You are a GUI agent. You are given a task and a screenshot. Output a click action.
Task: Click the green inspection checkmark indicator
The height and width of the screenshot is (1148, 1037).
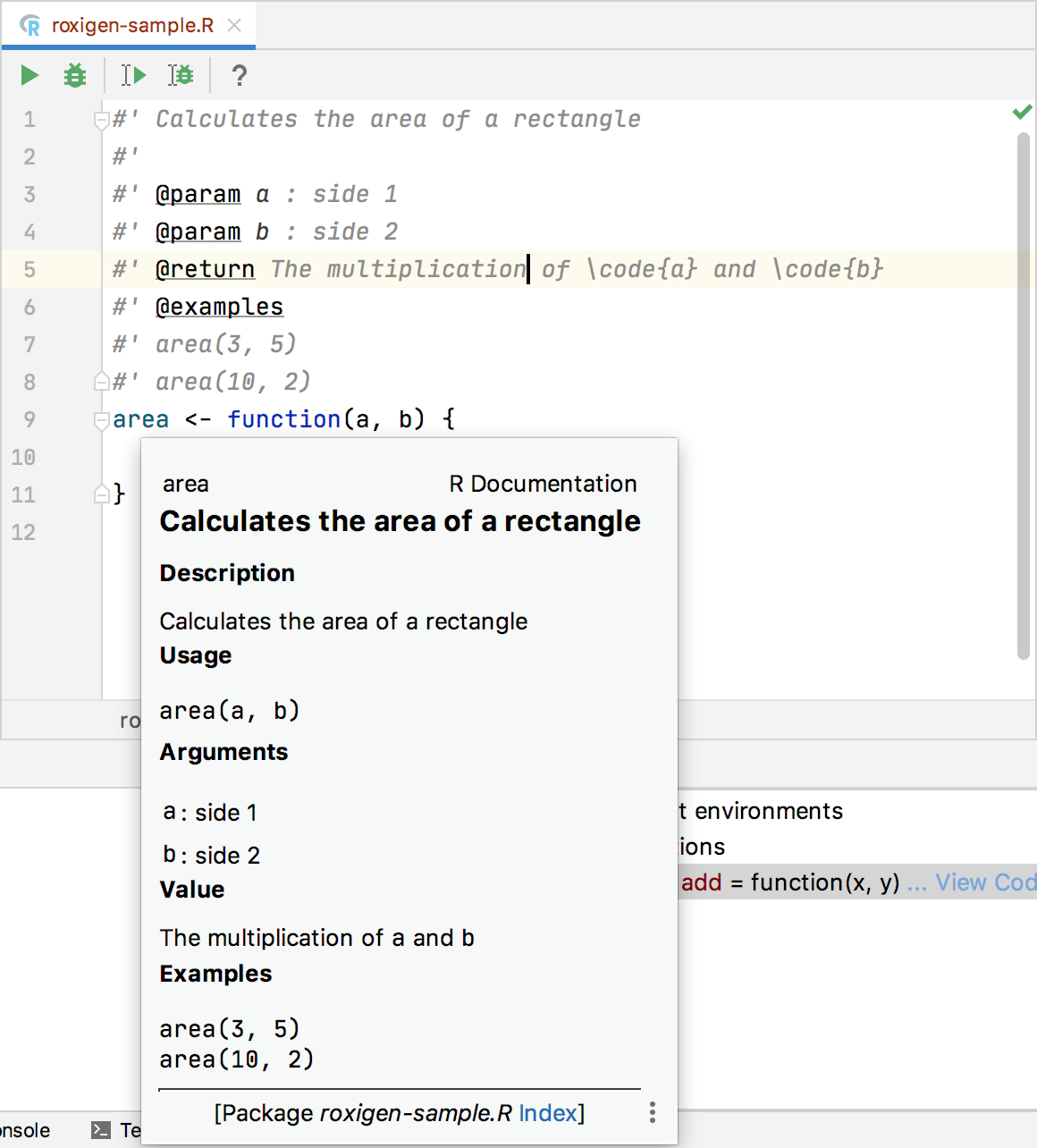[1022, 112]
